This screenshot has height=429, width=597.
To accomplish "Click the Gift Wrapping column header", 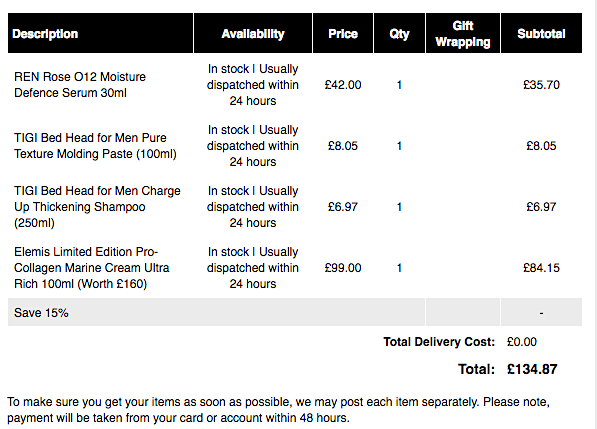I will [x=463, y=33].
